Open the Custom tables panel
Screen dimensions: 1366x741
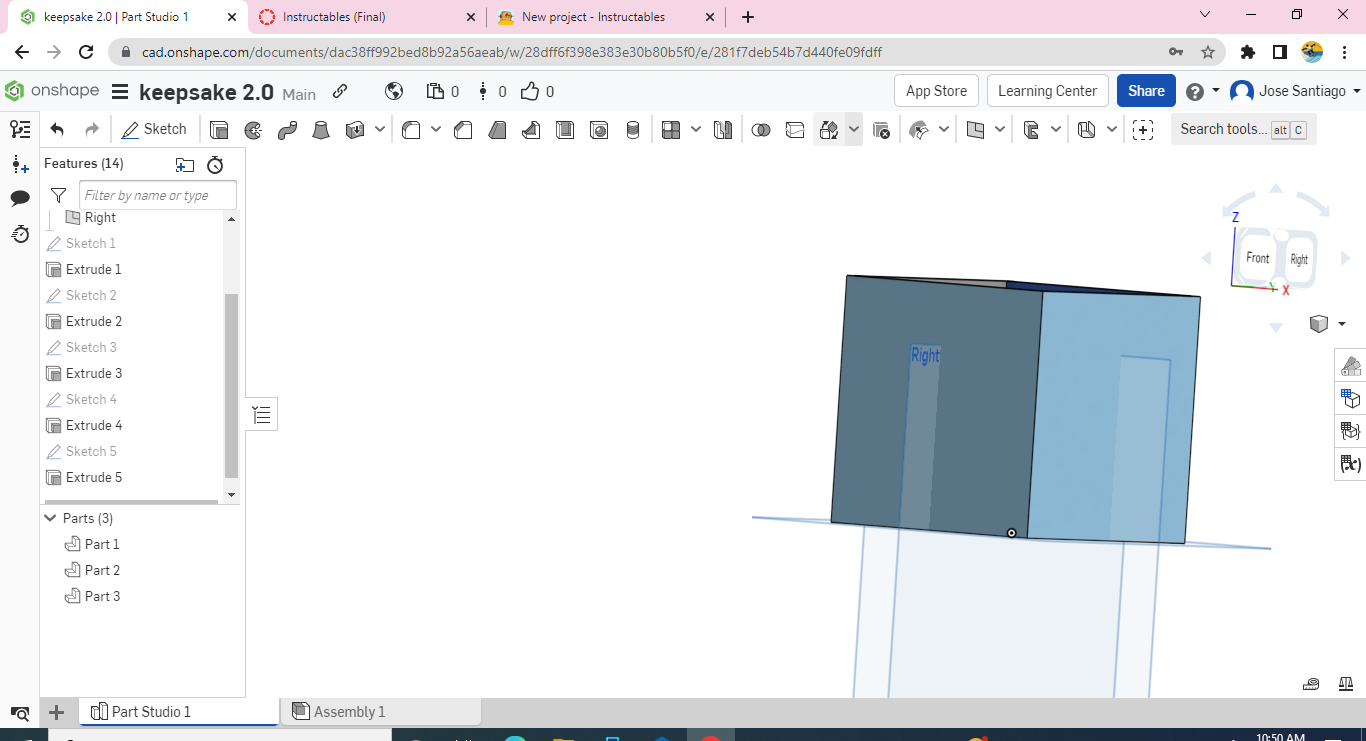[x=1351, y=431]
